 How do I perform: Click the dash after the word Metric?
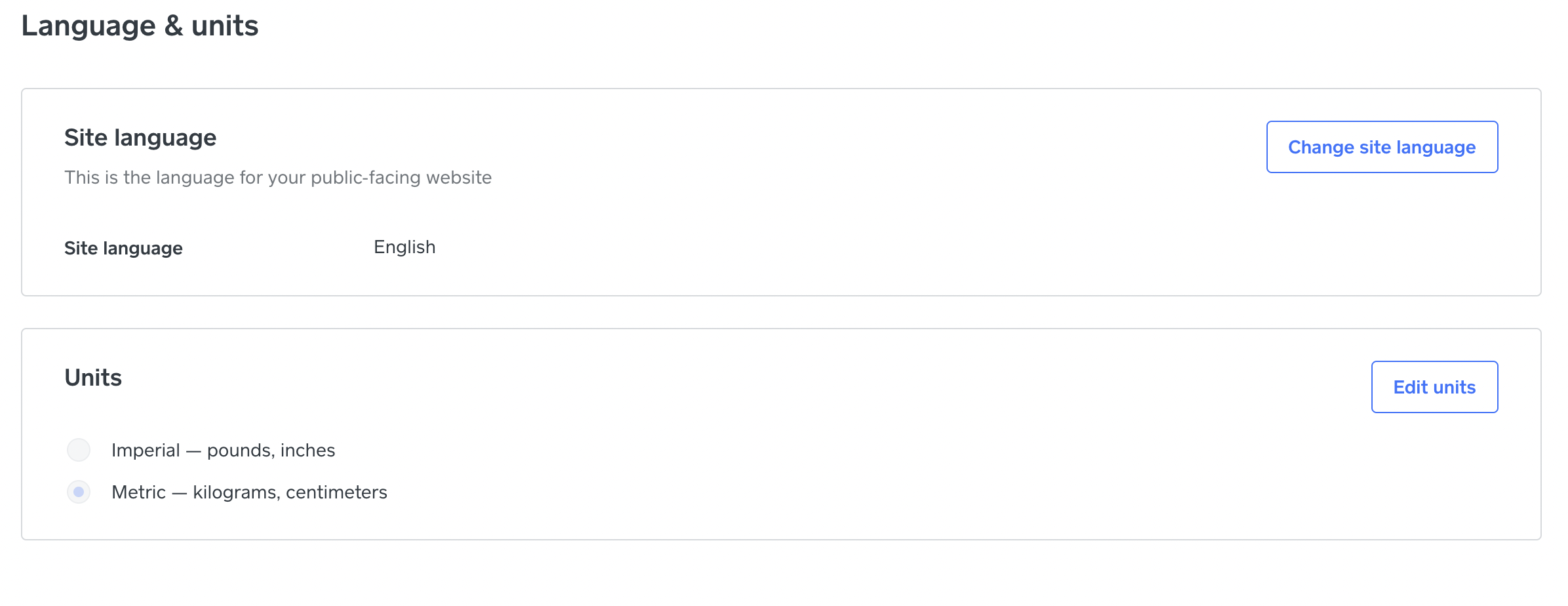coord(179,493)
